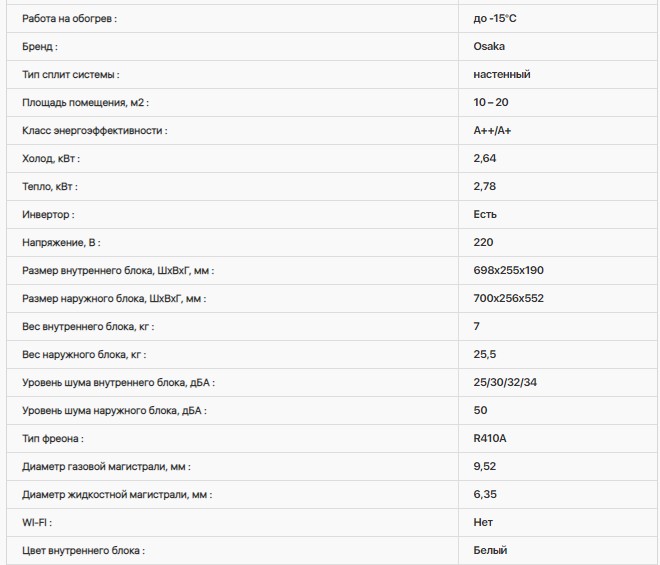Select the "WI-FI :" row label
The image size is (660, 565).
tap(37, 522)
